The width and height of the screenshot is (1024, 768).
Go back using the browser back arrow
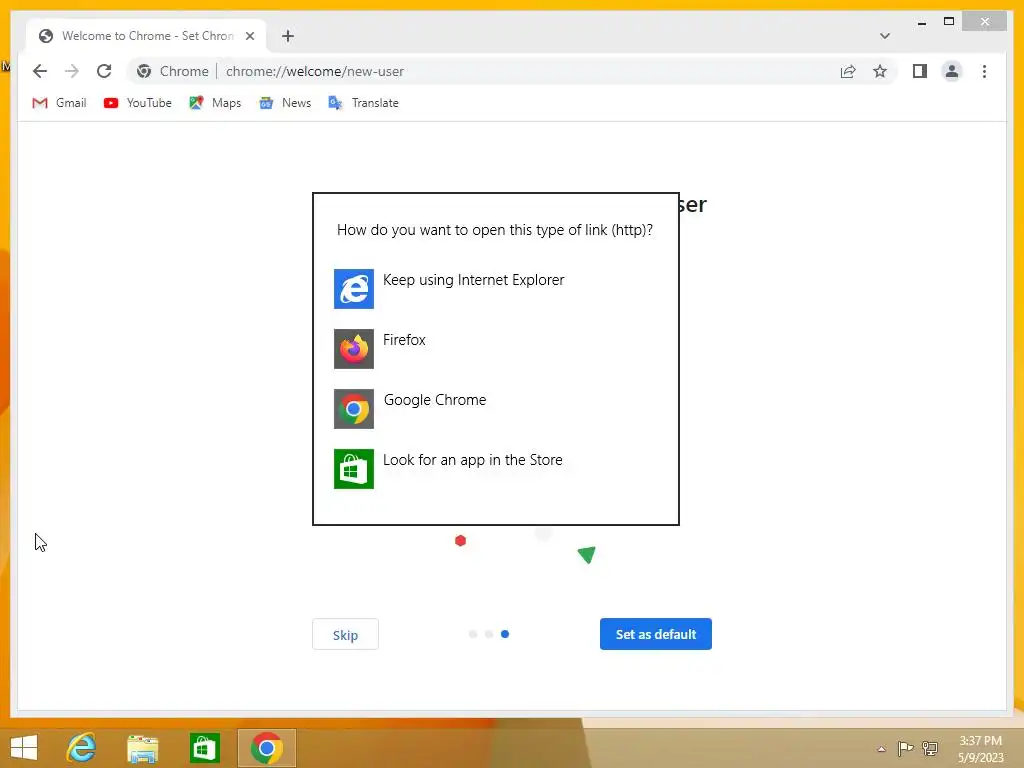(40, 71)
